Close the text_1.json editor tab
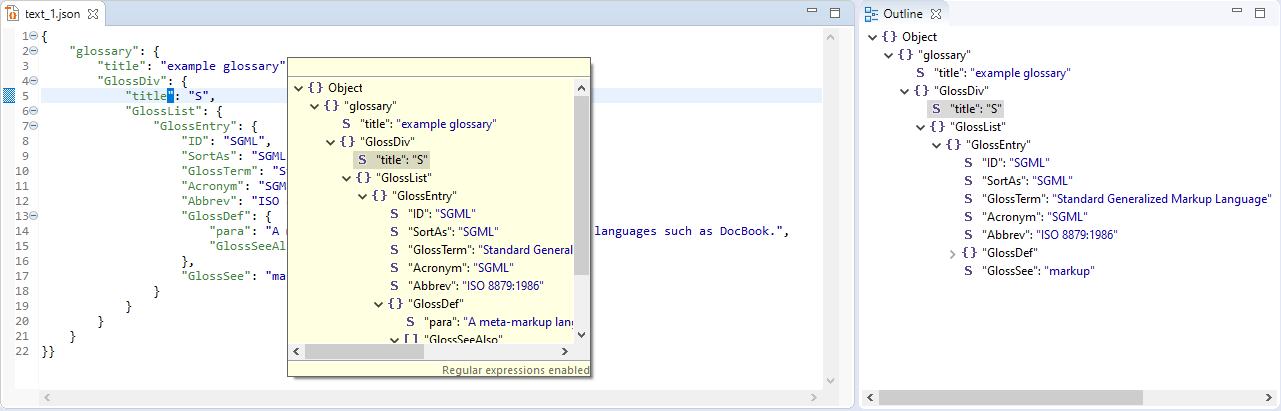The width and height of the screenshot is (1281, 411). (x=93, y=14)
